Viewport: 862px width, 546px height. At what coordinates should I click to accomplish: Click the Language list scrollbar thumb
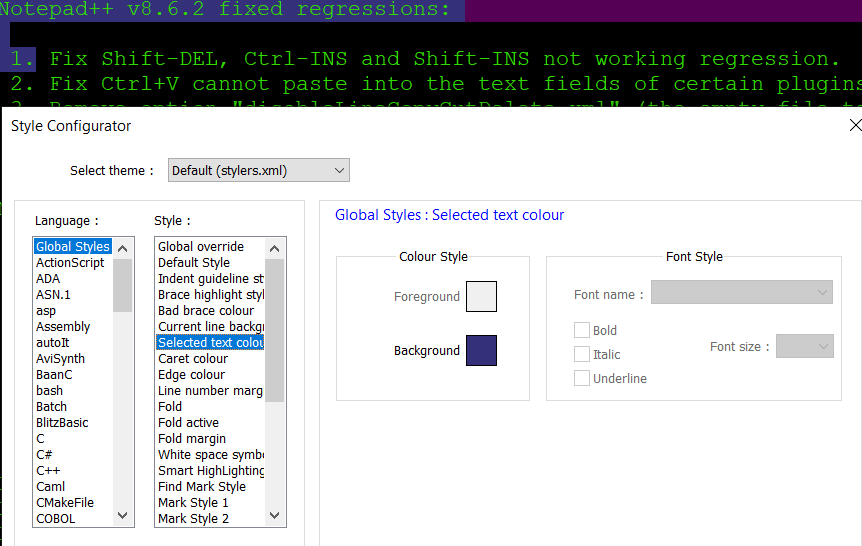(x=123, y=285)
